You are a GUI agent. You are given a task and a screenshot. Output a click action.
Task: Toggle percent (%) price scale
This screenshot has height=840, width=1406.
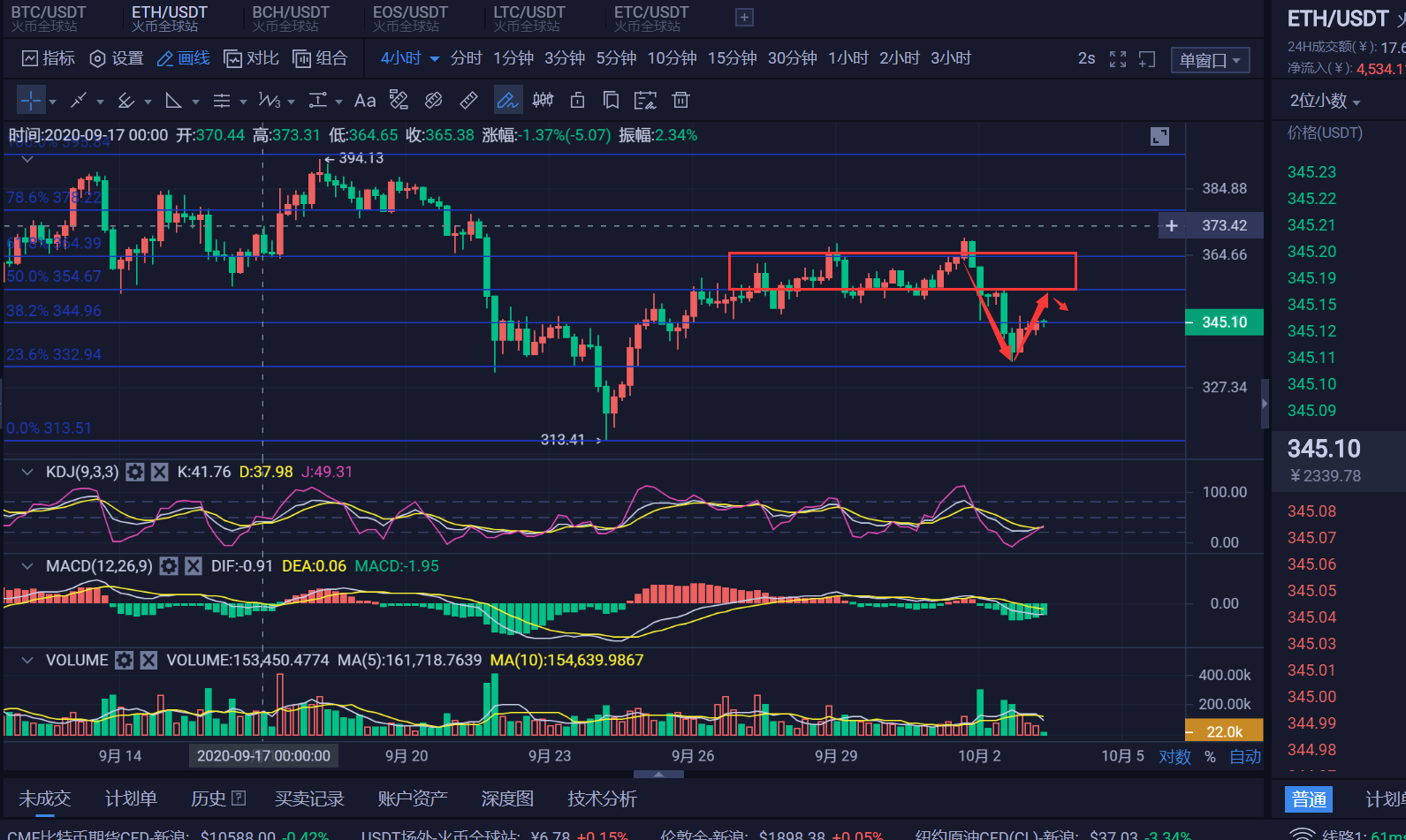(x=1210, y=757)
